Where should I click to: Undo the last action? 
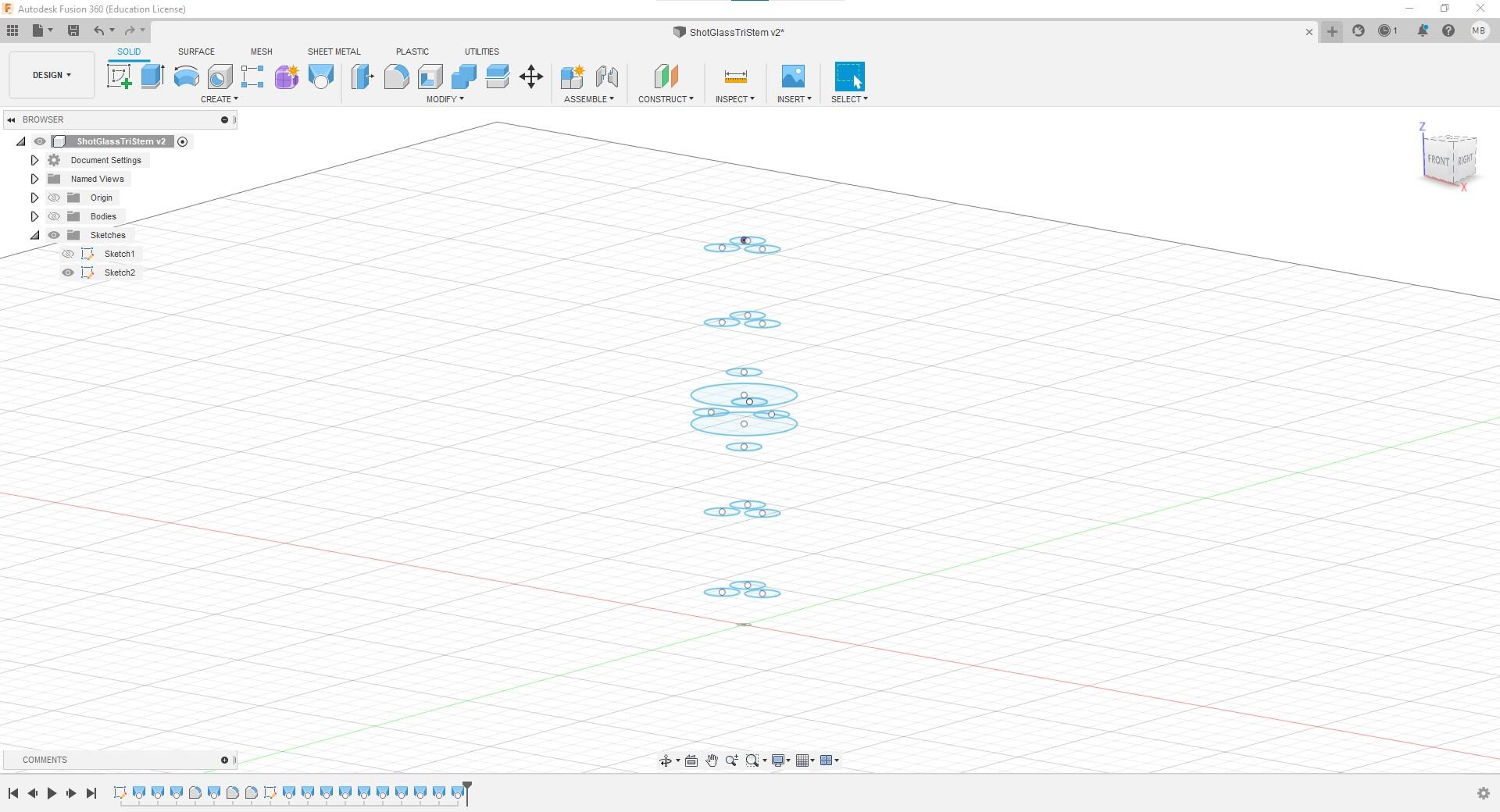coord(98,30)
